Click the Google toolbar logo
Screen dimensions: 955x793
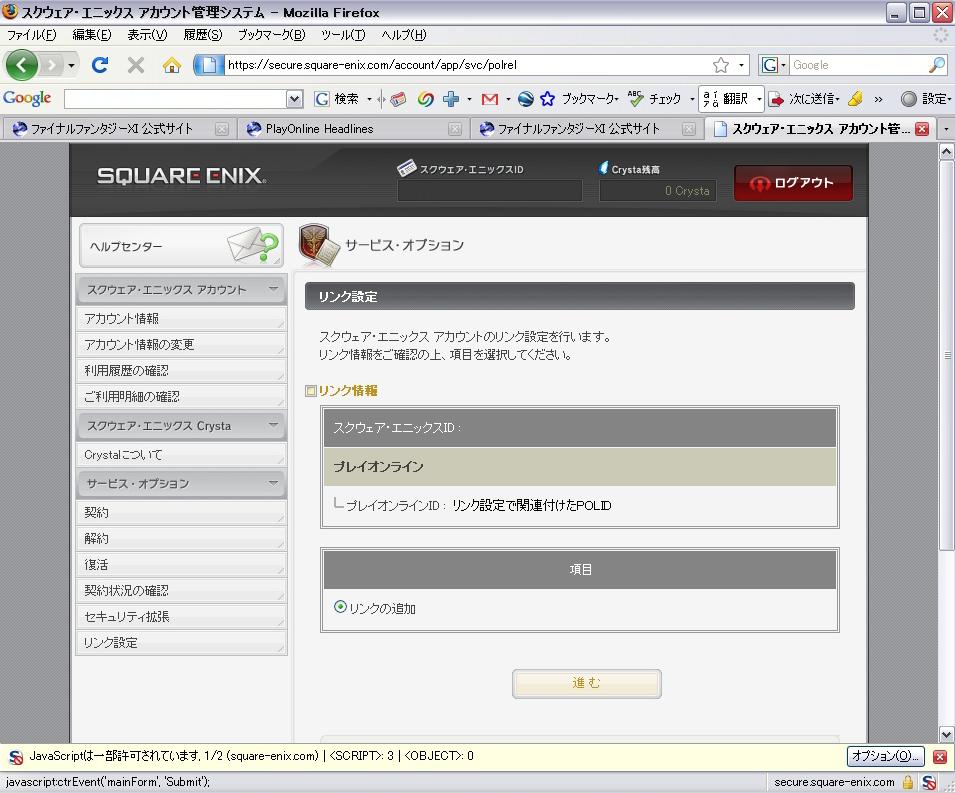pos(27,98)
